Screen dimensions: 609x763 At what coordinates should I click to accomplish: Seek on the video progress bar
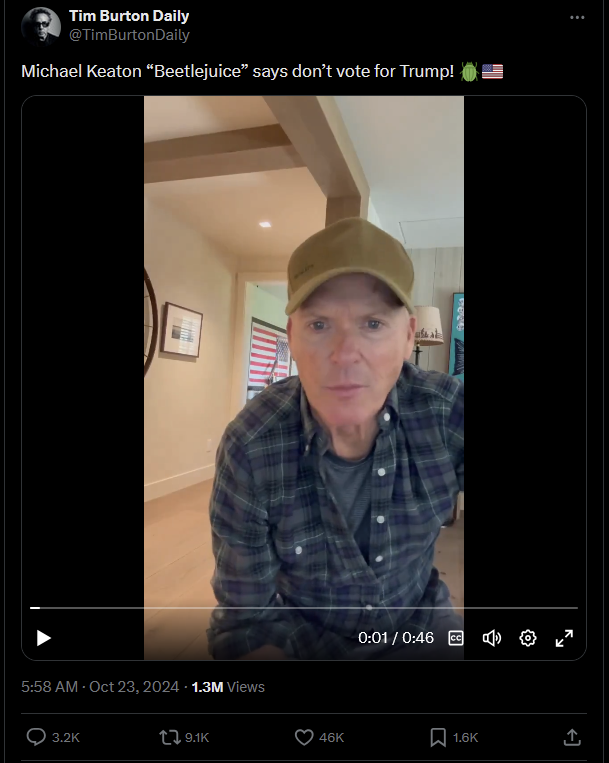click(304, 608)
